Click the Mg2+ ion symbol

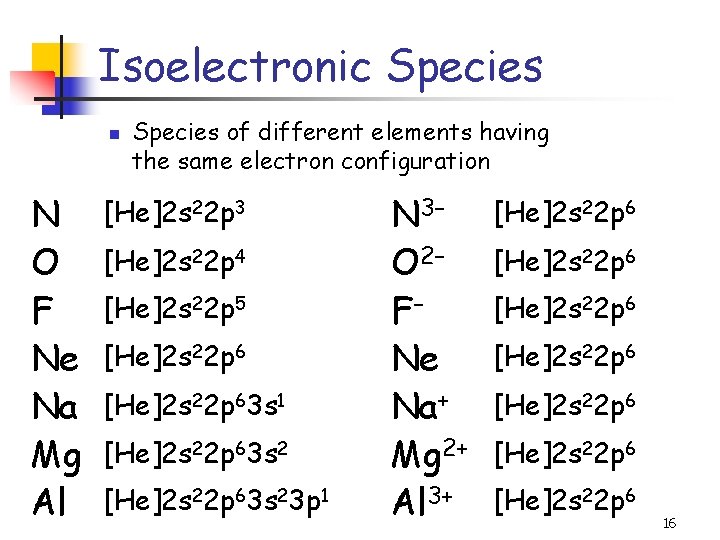coord(429,457)
